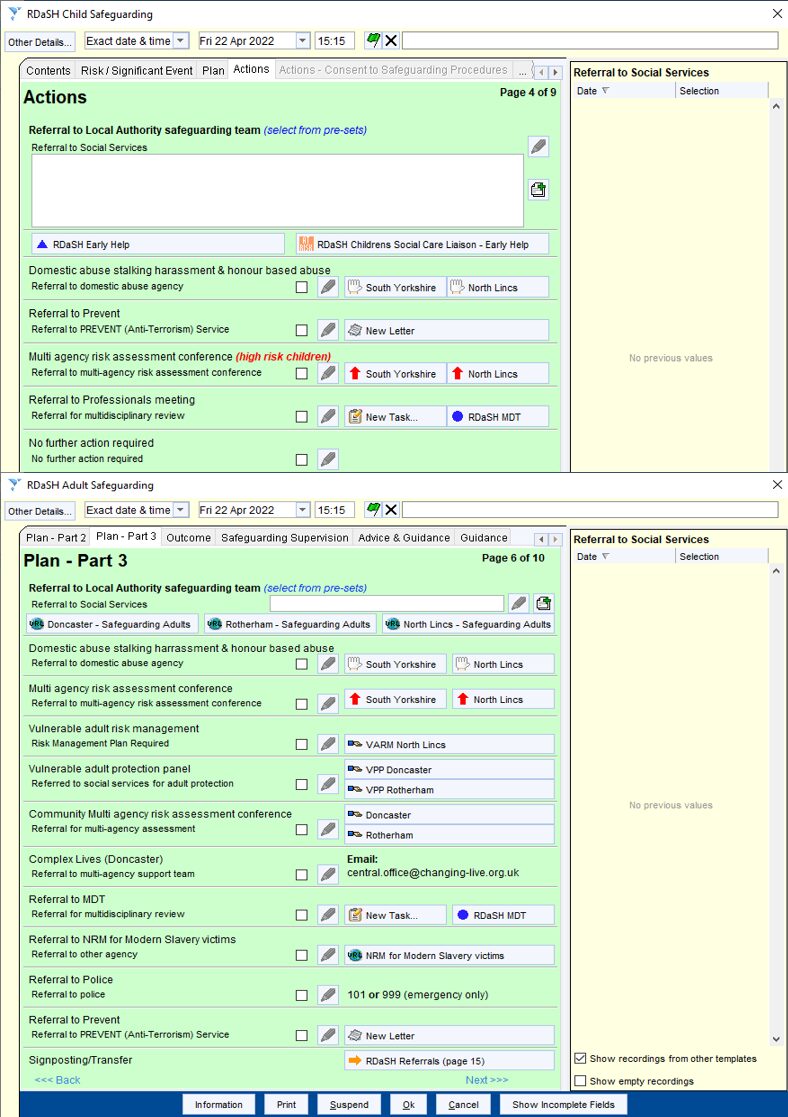Switch to Risk / Significant Event tab
The image size is (788, 1117).
tap(137, 71)
